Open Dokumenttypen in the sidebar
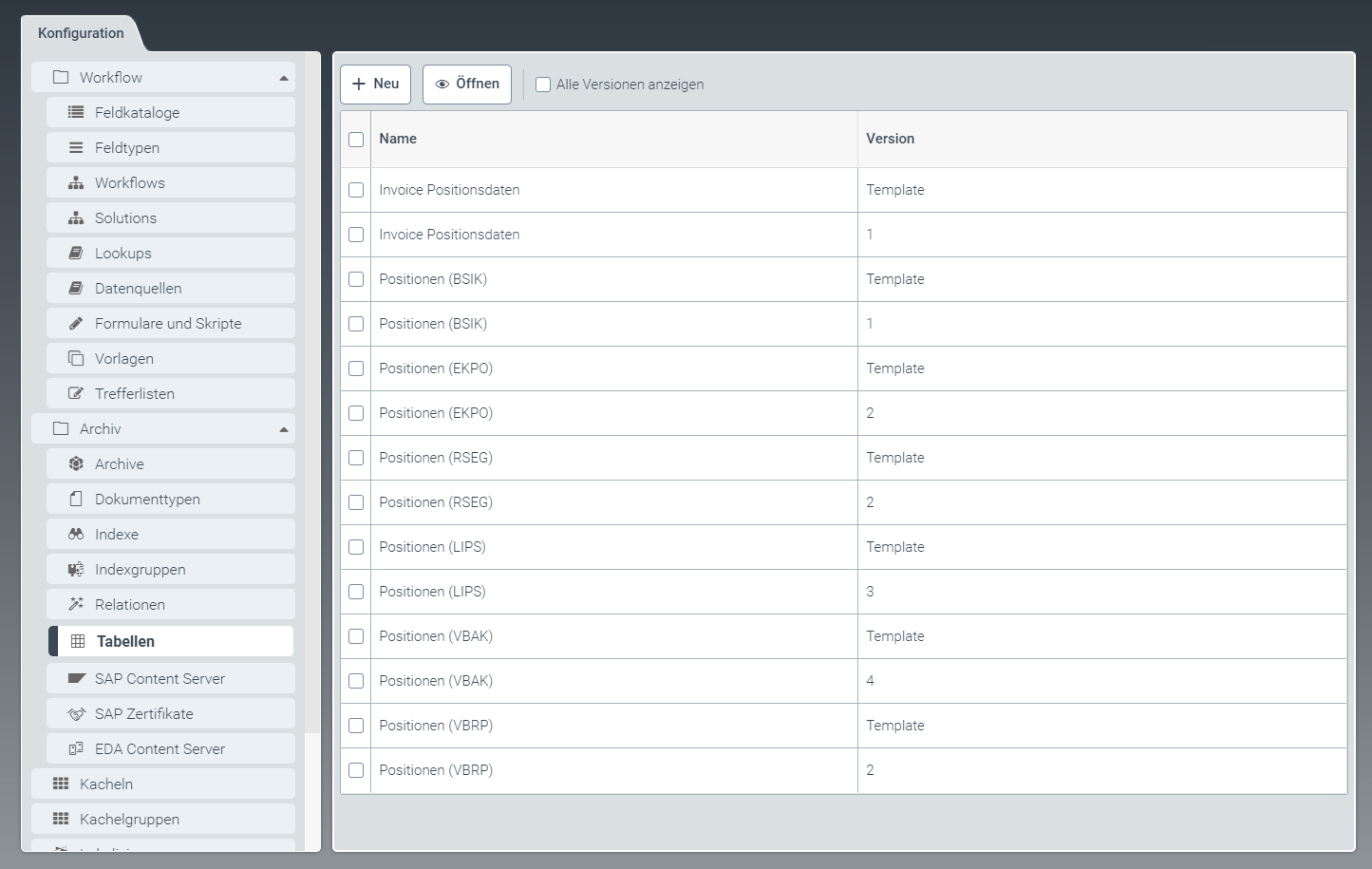 coord(147,499)
